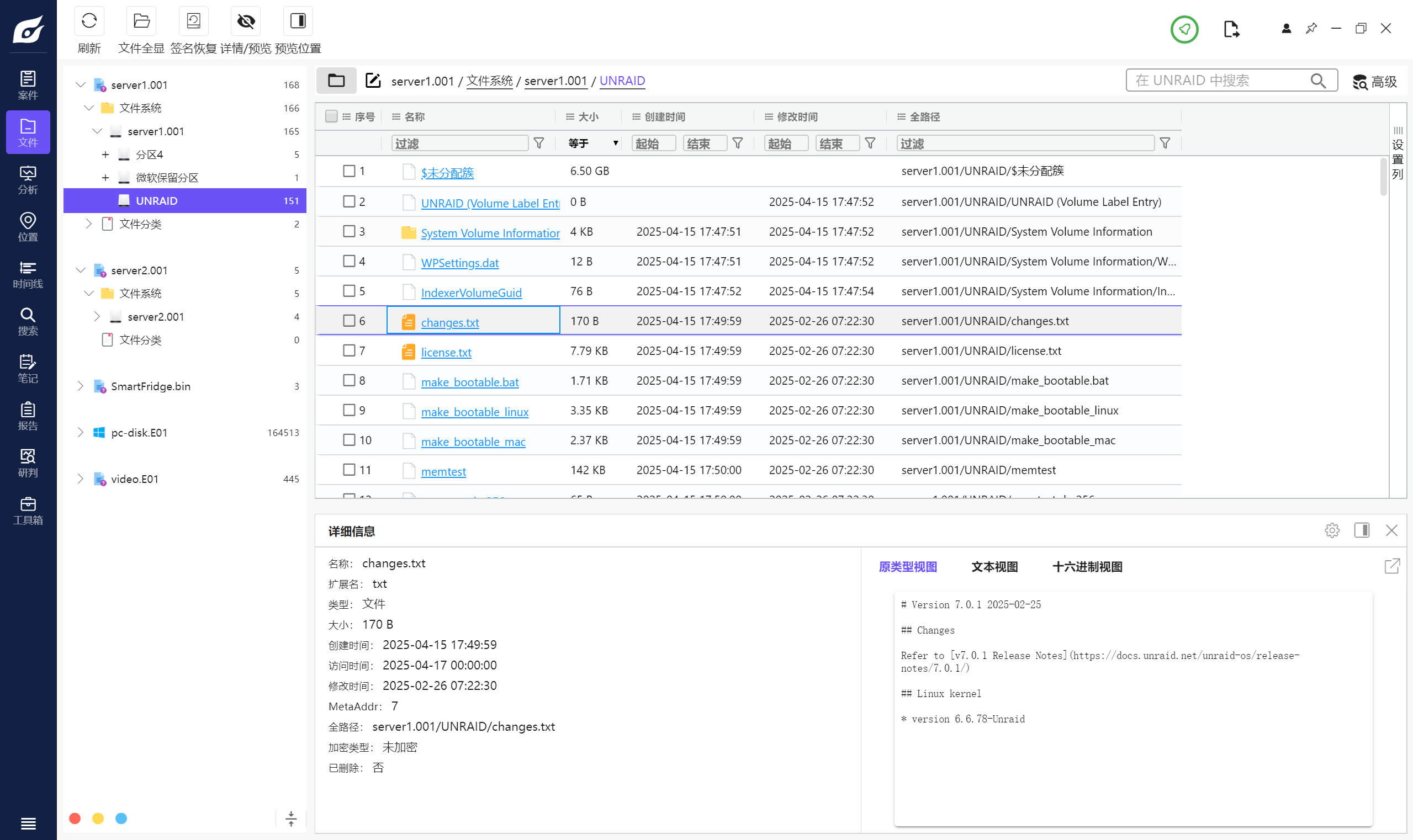Image resolution: width=1413 pixels, height=840 pixels.
Task: Open the Case (案件) sidebar section
Action: [x=28, y=85]
